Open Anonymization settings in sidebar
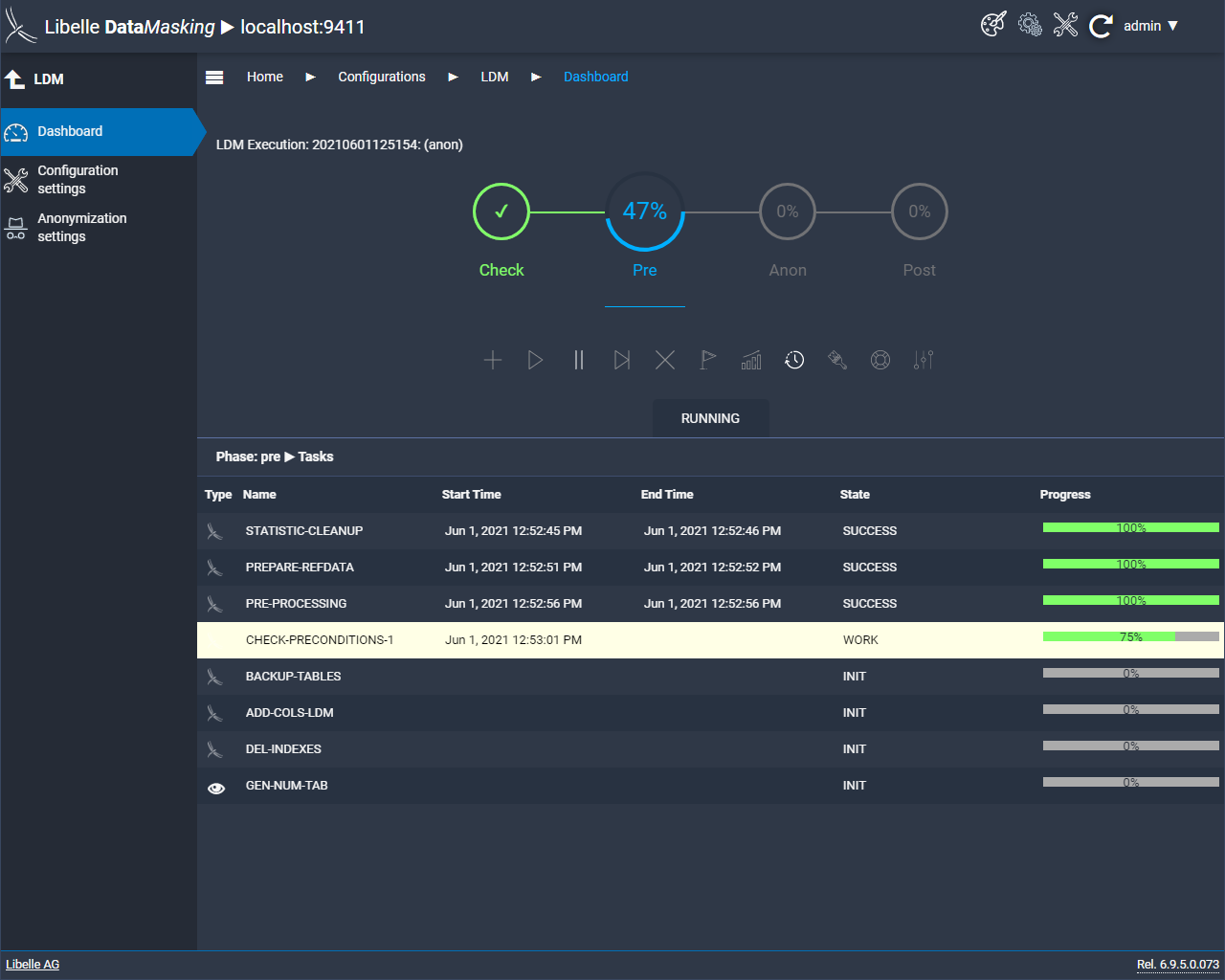Image resolution: width=1225 pixels, height=980 pixels. (81, 227)
